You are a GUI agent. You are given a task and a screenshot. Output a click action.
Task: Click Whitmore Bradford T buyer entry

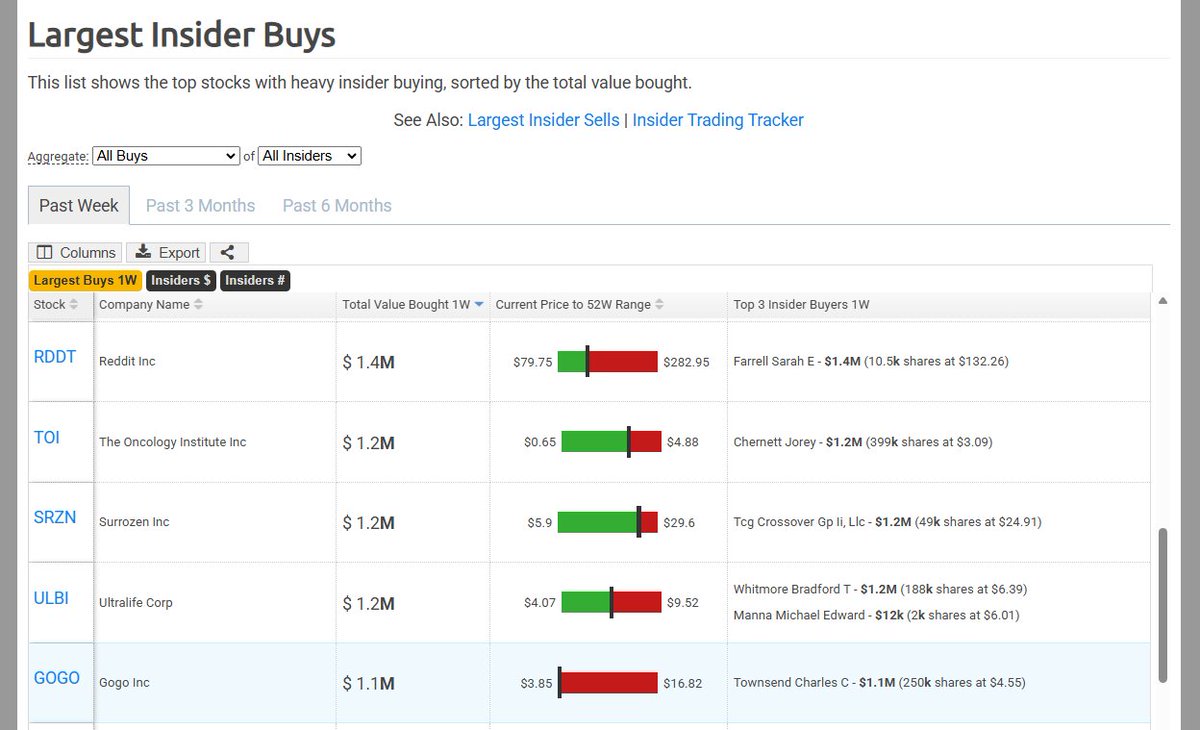pos(880,589)
